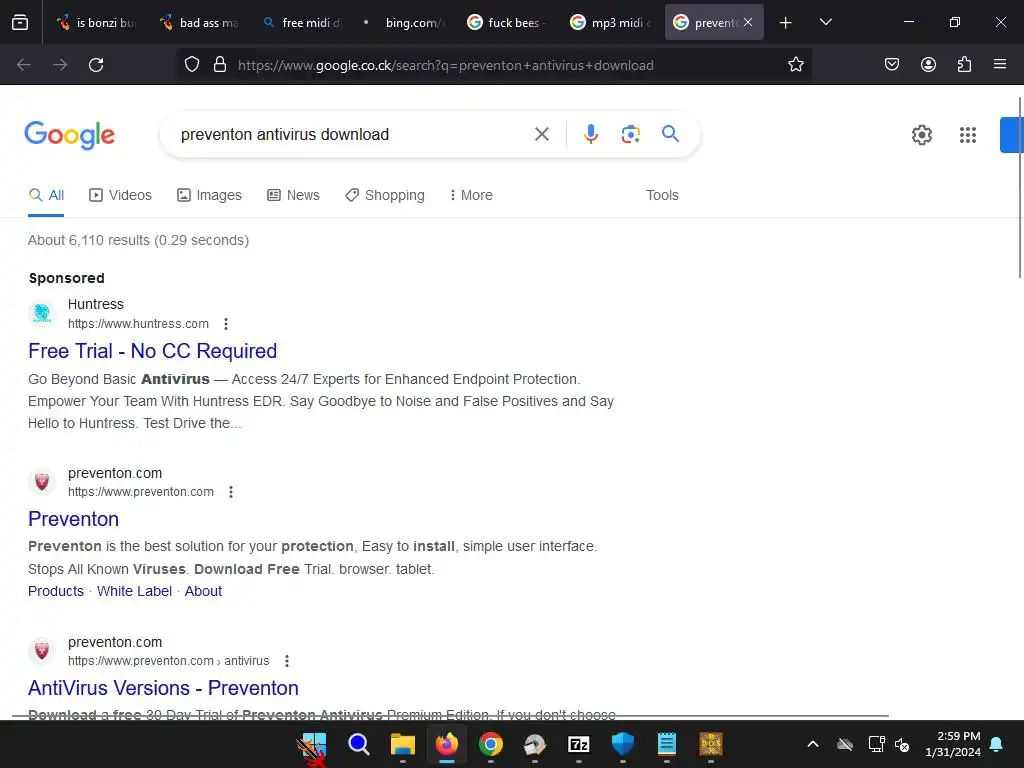Expand the More search filters menu
1024x768 pixels.
tap(471, 195)
